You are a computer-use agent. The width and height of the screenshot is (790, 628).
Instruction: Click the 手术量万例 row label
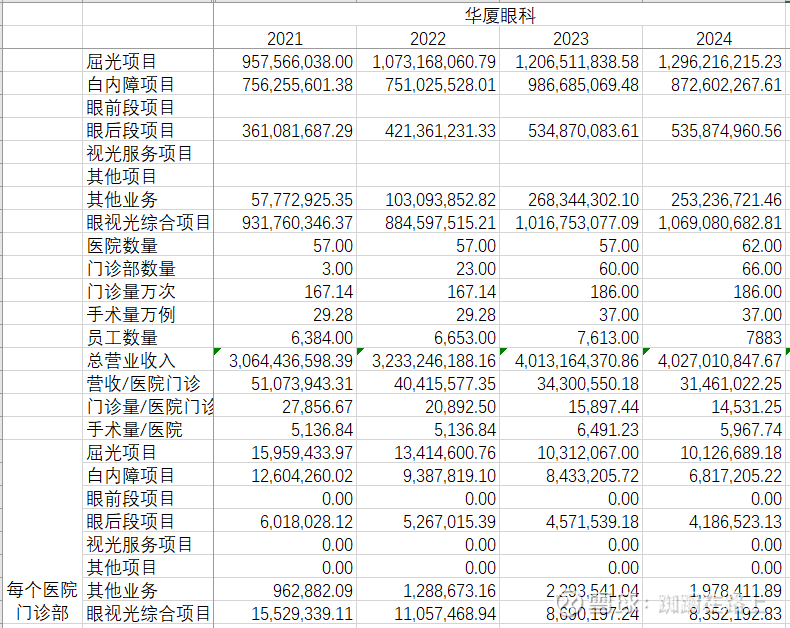[148, 314]
